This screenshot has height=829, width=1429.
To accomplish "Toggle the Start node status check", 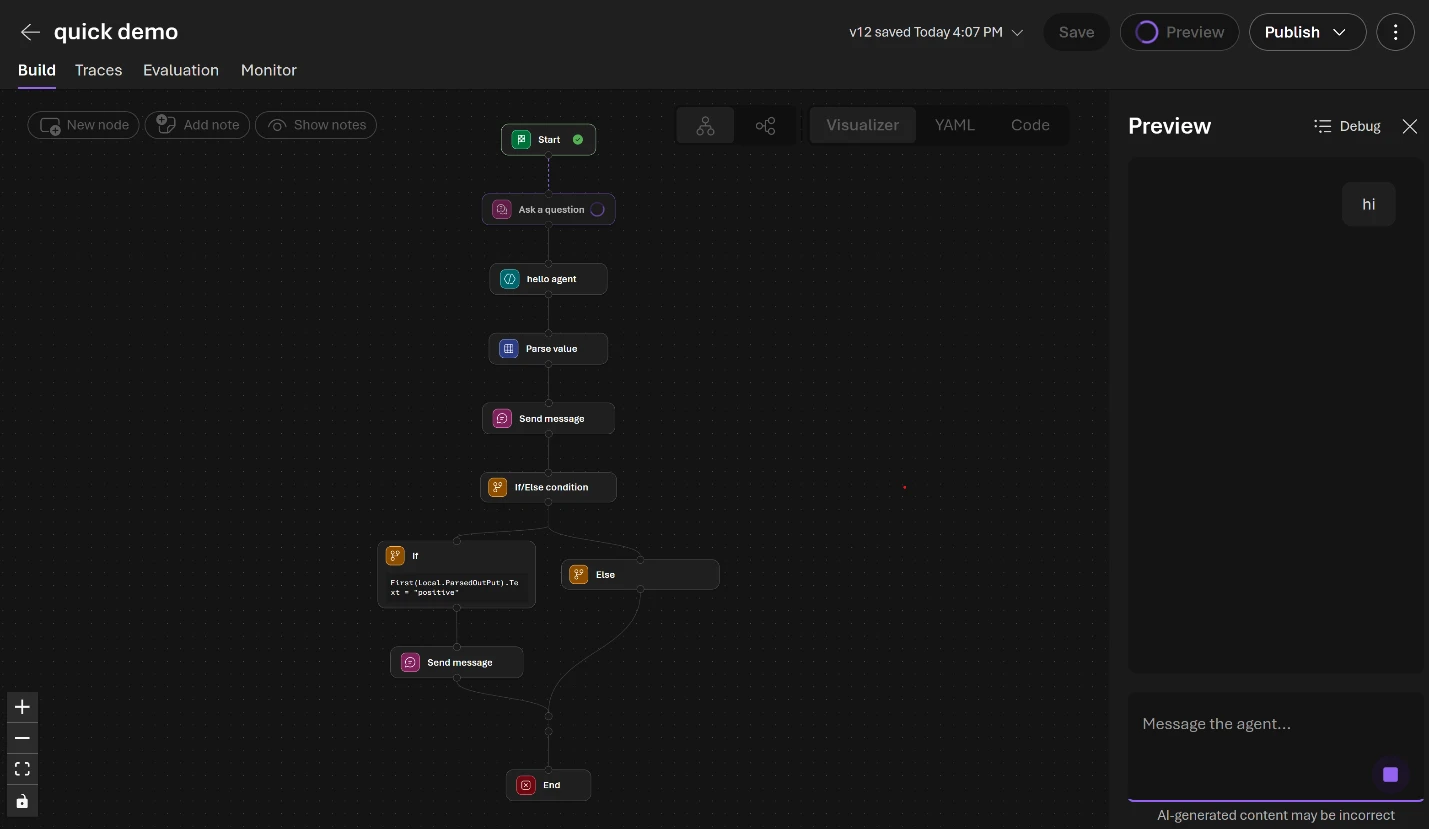I will coord(577,140).
